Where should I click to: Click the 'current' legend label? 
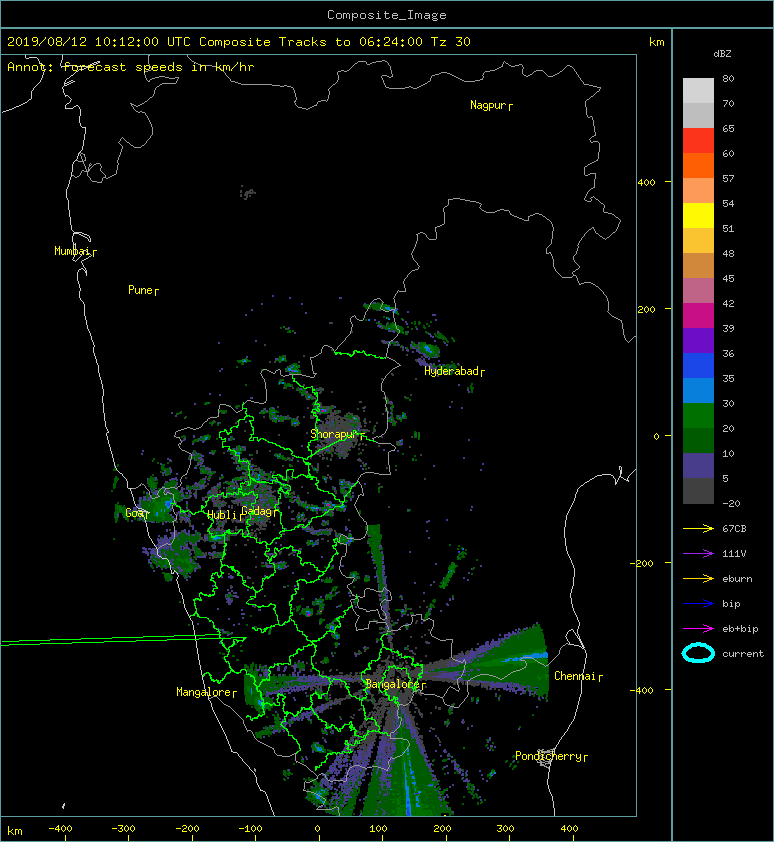pyautogui.click(x=743, y=654)
